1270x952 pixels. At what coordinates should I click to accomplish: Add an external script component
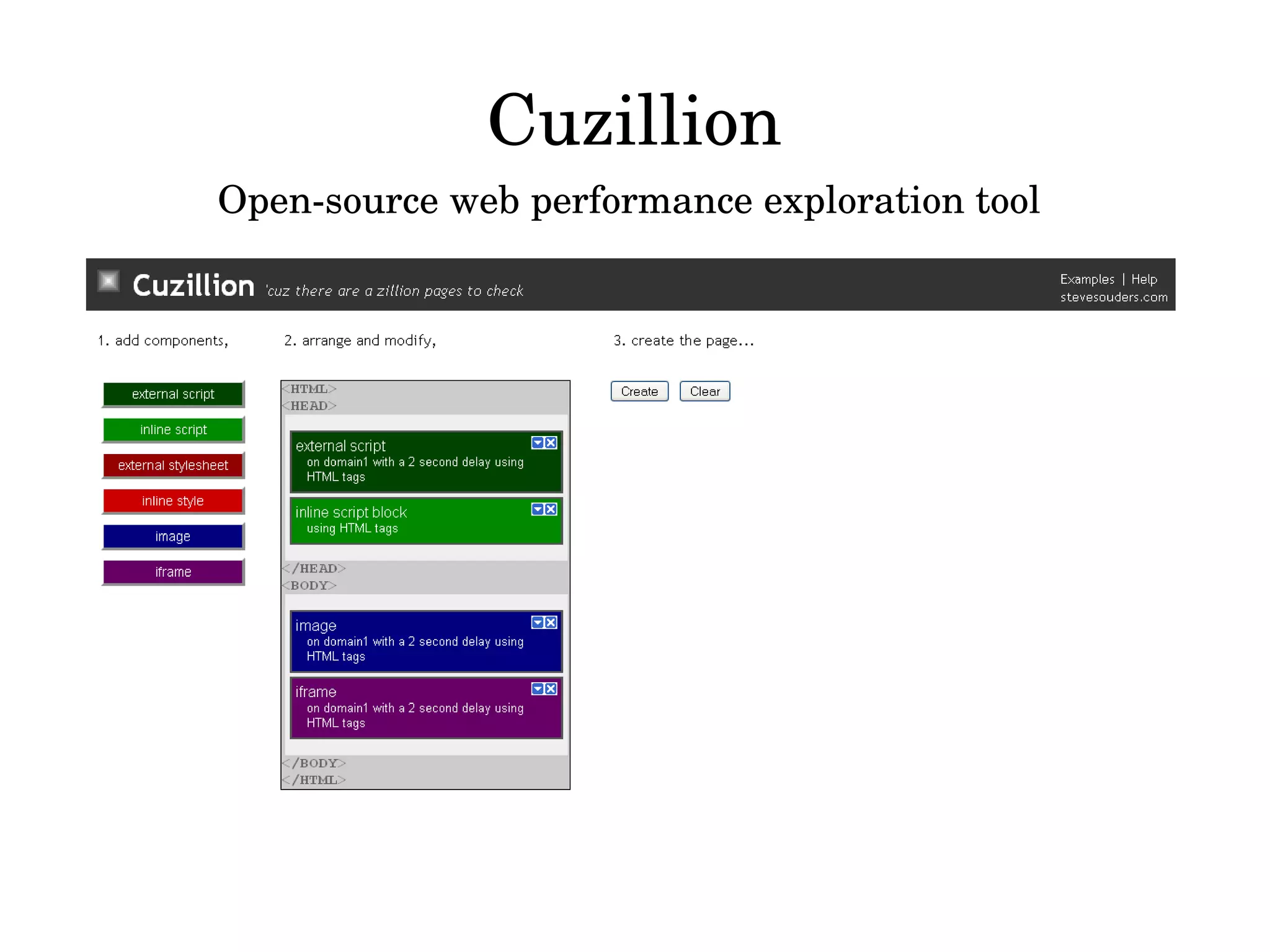tap(173, 394)
